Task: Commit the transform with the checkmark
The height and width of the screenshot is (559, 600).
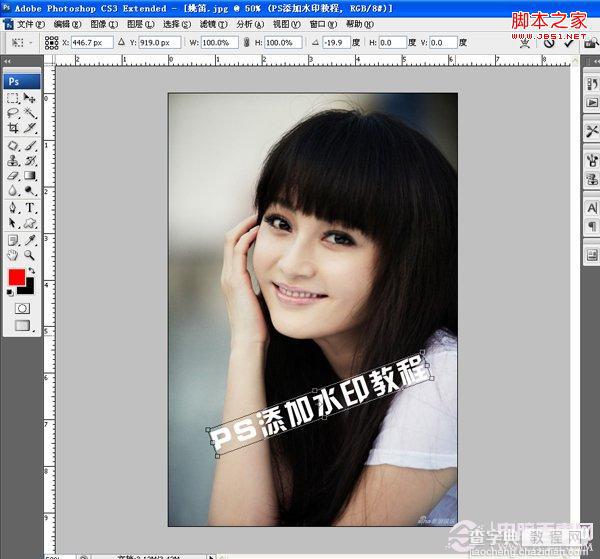Action: (x=569, y=43)
